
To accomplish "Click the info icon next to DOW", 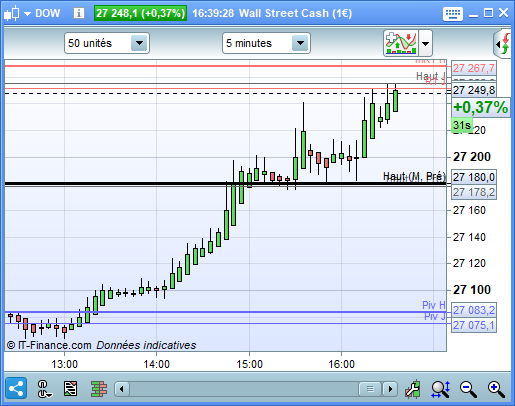I will point(79,13).
